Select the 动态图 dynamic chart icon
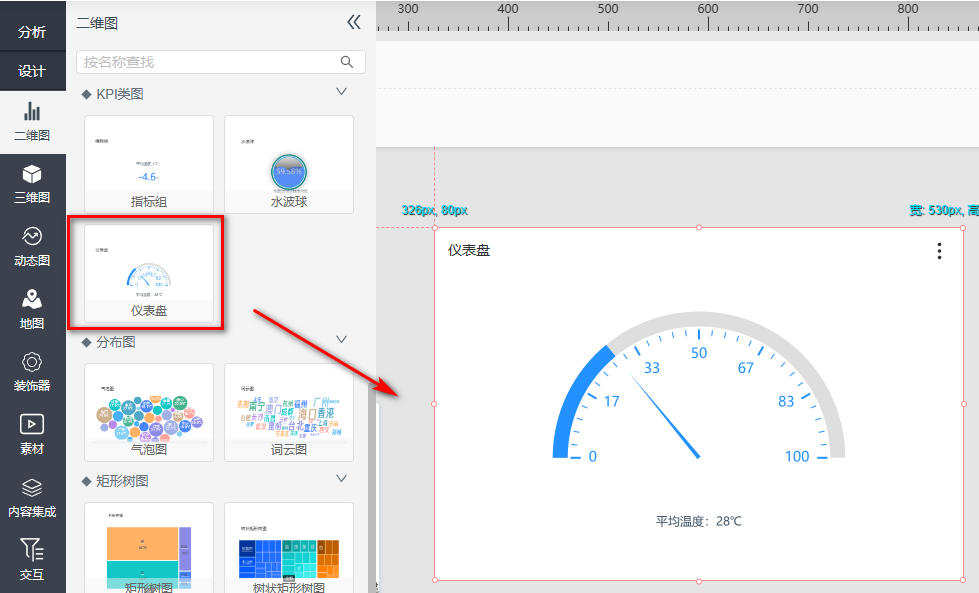The height and width of the screenshot is (593, 979). tap(32, 237)
